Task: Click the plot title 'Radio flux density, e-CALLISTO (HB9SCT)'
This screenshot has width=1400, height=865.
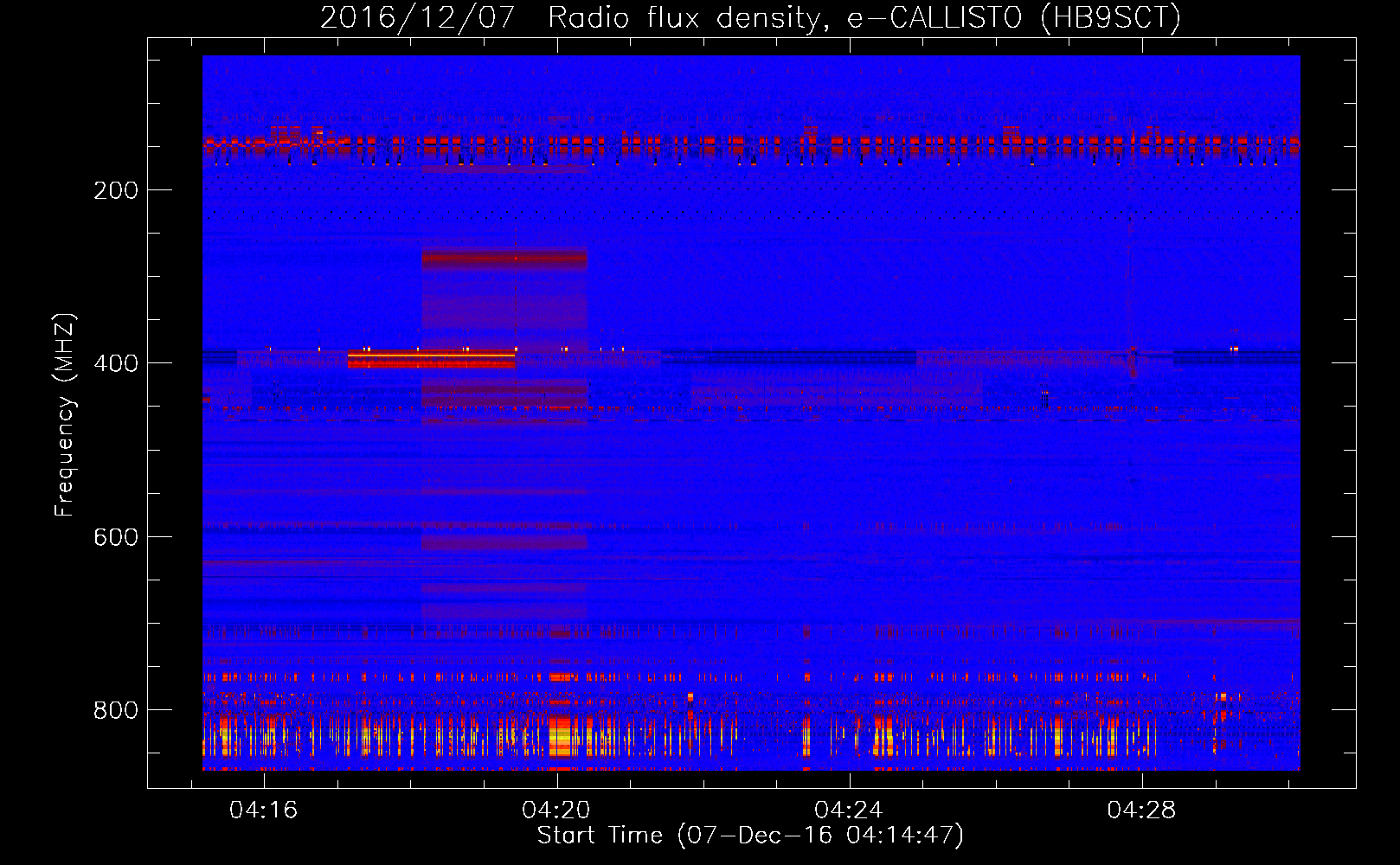Action: coord(864,18)
